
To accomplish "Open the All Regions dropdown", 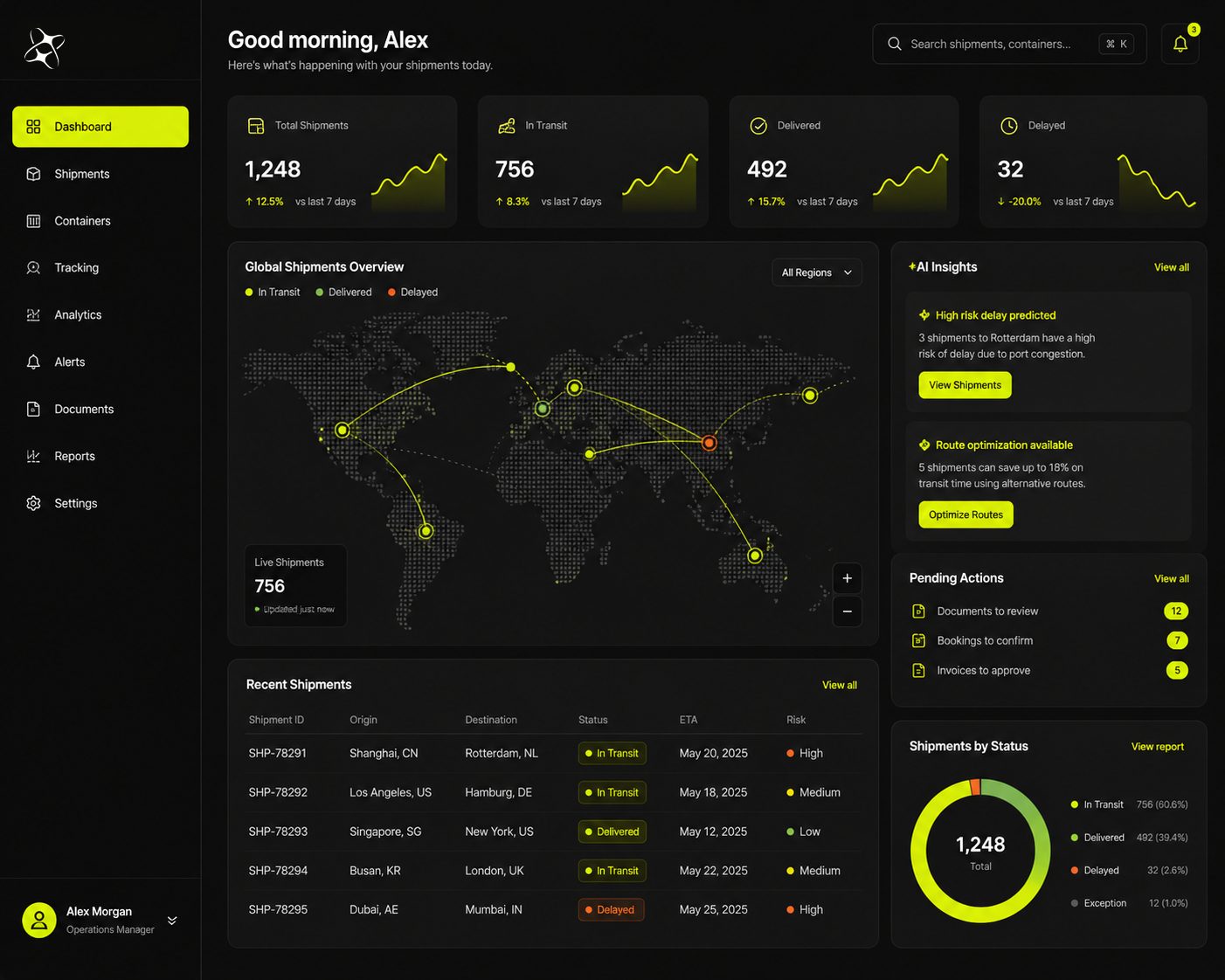I will click(x=817, y=273).
